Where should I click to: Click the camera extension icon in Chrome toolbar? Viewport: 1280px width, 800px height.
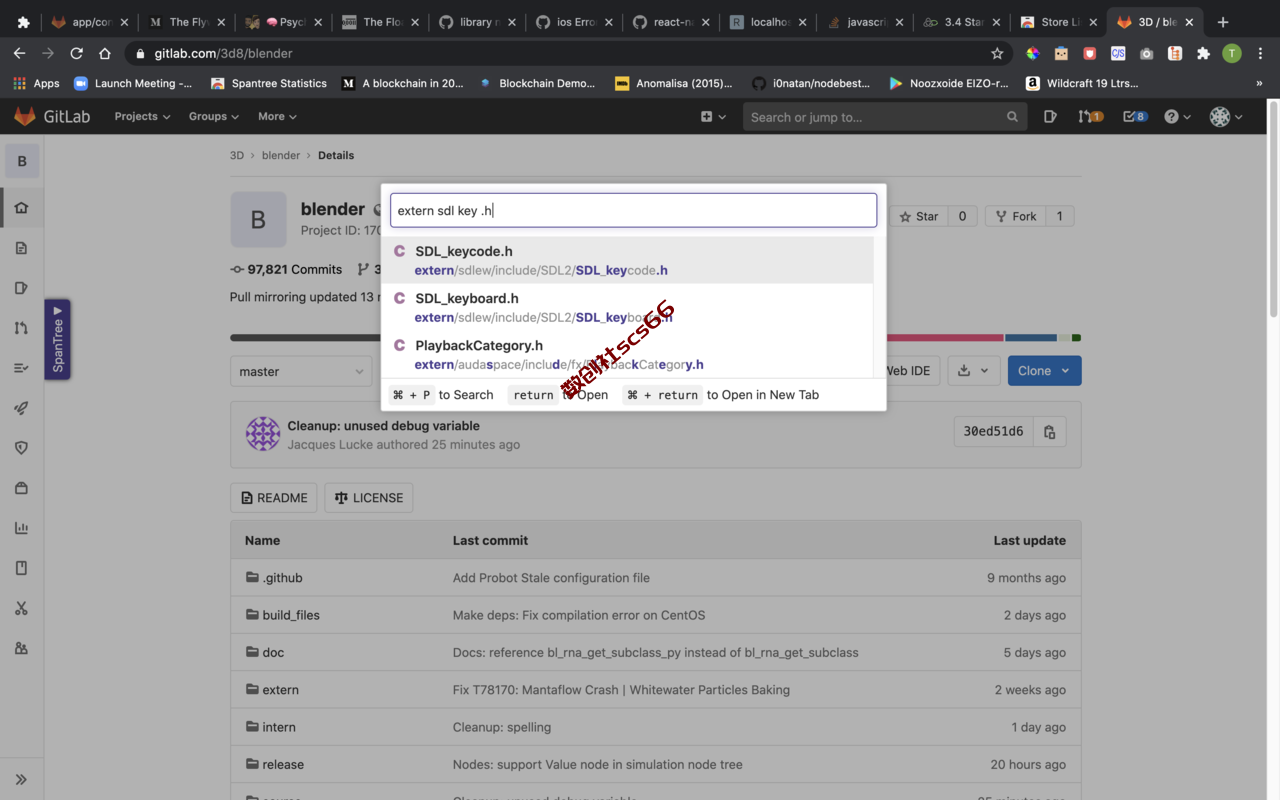[x=1147, y=53]
